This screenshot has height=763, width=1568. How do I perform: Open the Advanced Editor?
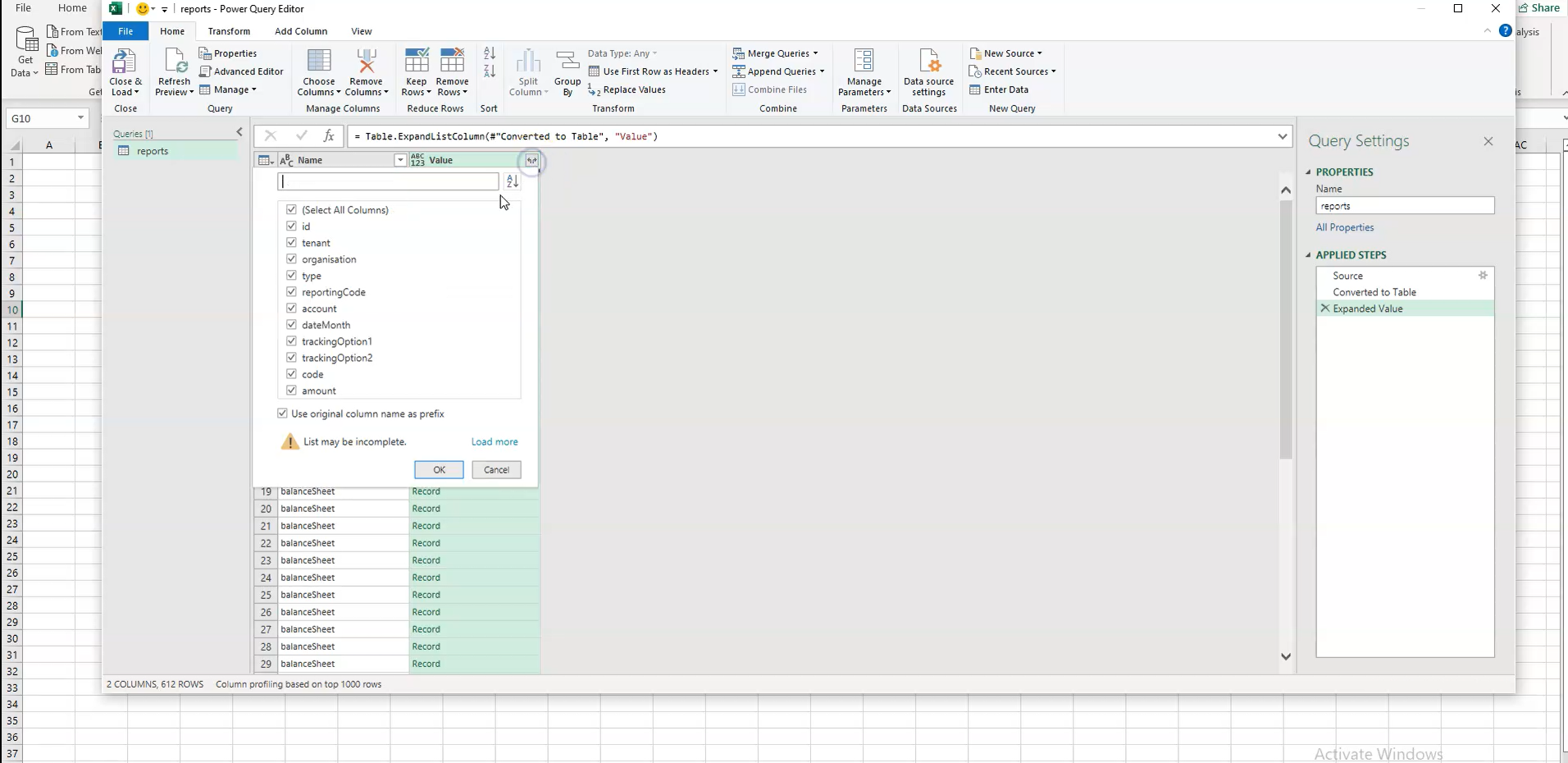pyautogui.click(x=242, y=71)
